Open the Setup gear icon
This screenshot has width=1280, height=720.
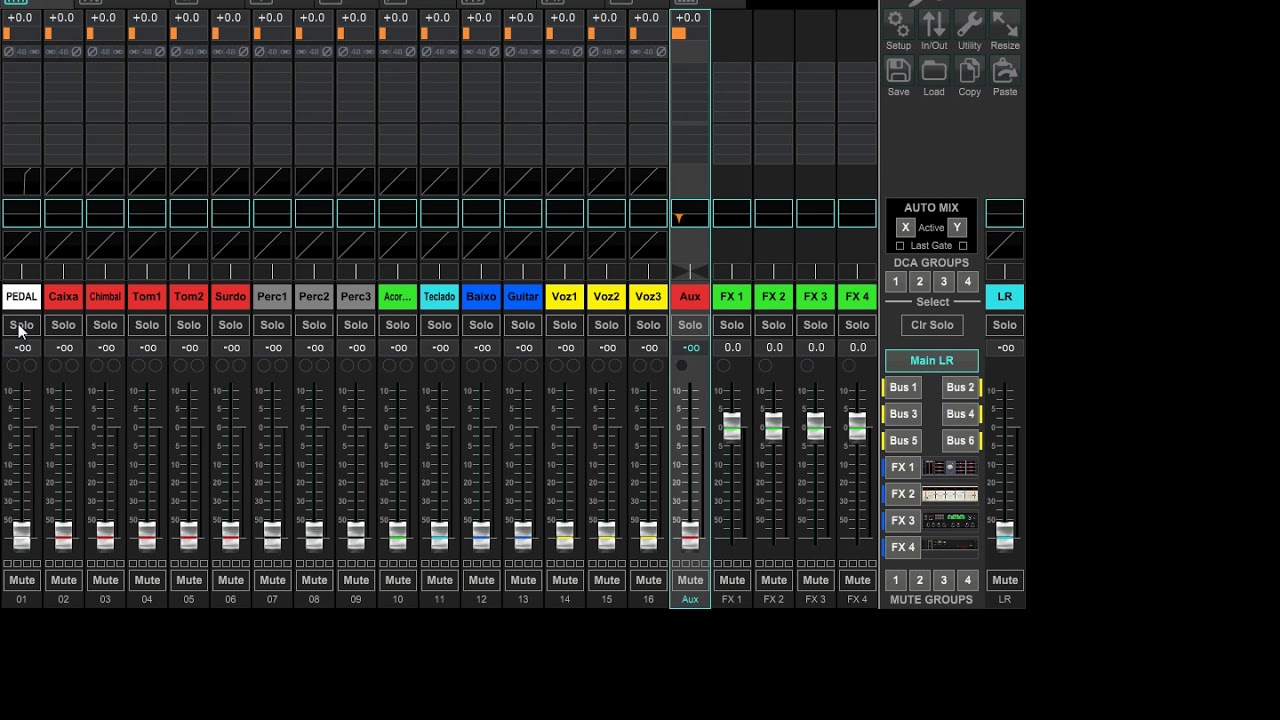[898, 25]
